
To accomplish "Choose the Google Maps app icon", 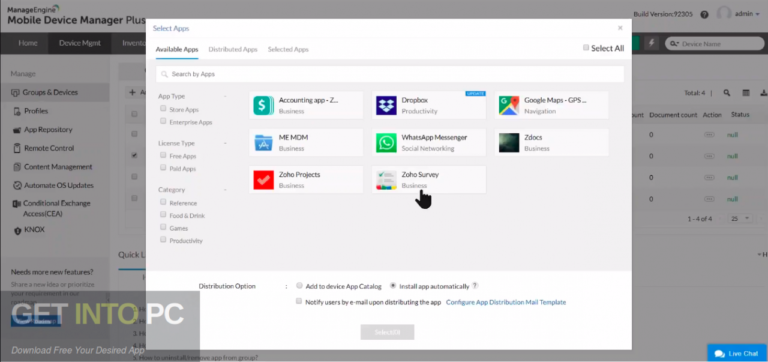I will 509,105.
